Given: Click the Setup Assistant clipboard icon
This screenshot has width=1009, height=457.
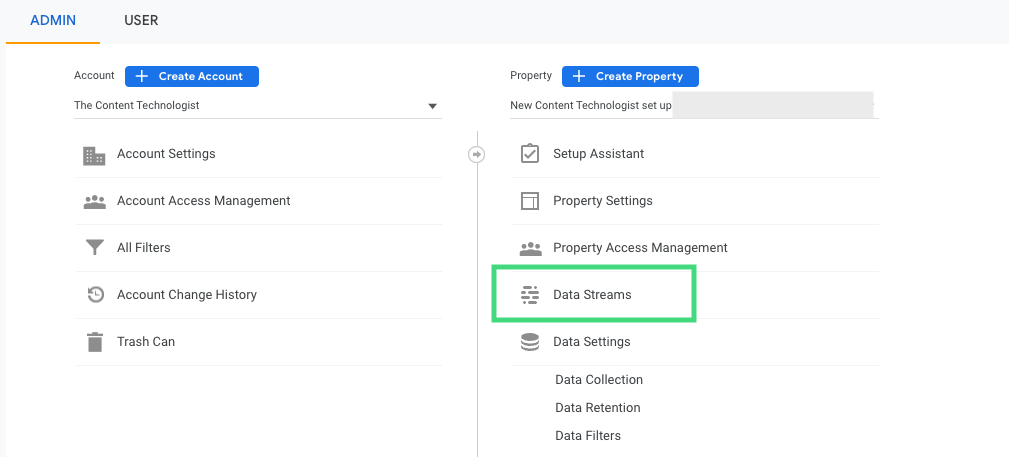Looking at the screenshot, I should [x=530, y=154].
